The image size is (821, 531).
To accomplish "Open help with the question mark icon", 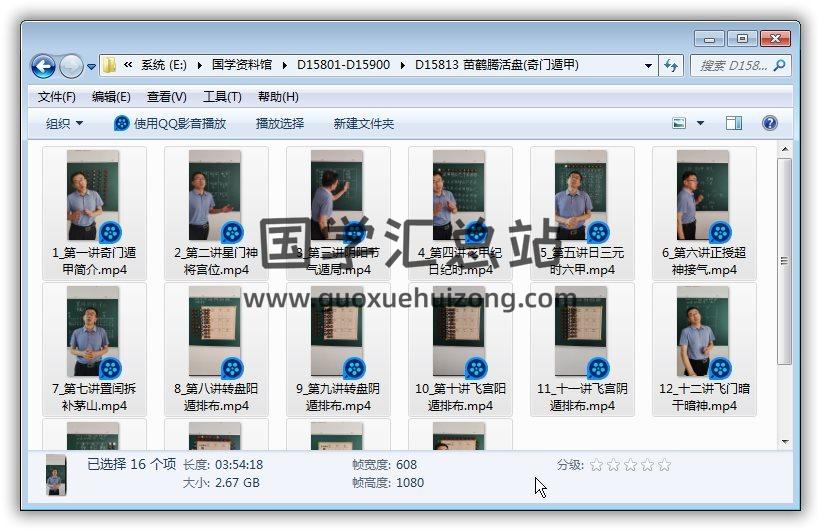I will (x=770, y=124).
